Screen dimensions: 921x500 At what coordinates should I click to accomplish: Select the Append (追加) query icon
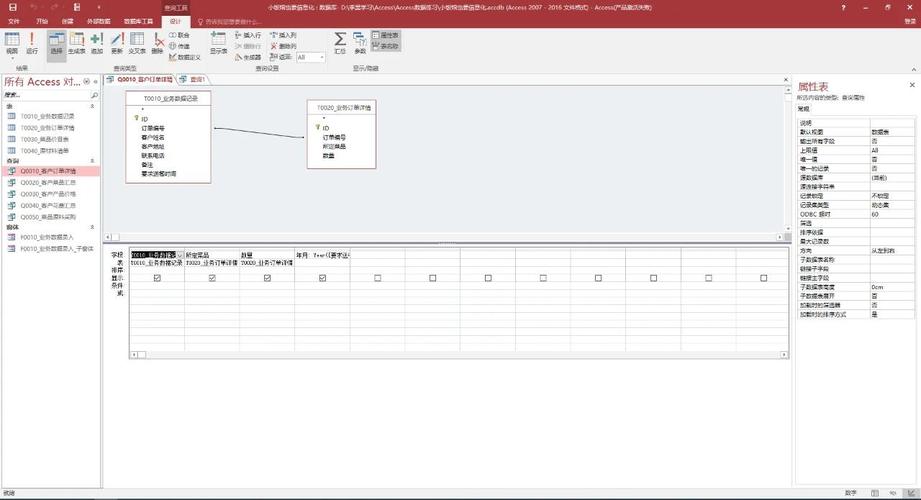tap(97, 43)
